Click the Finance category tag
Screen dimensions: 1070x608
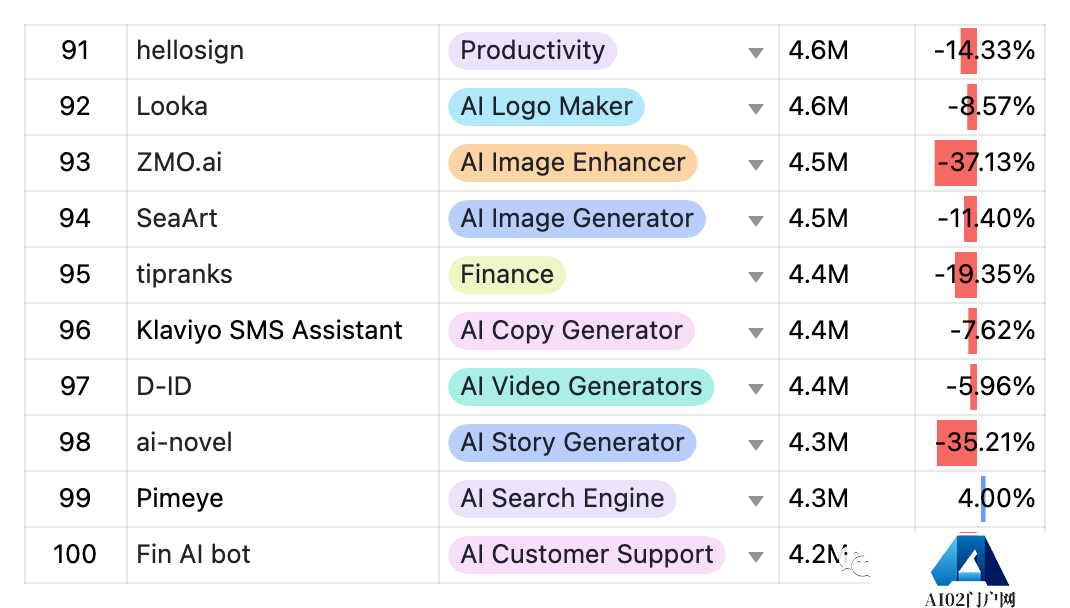tap(506, 275)
